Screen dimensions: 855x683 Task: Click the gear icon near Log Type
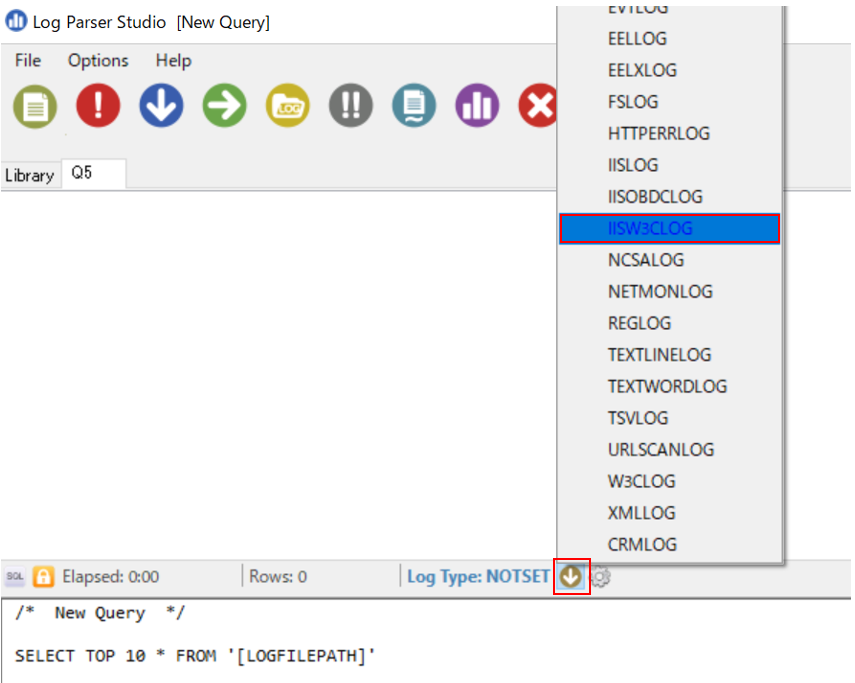coord(602,577)
